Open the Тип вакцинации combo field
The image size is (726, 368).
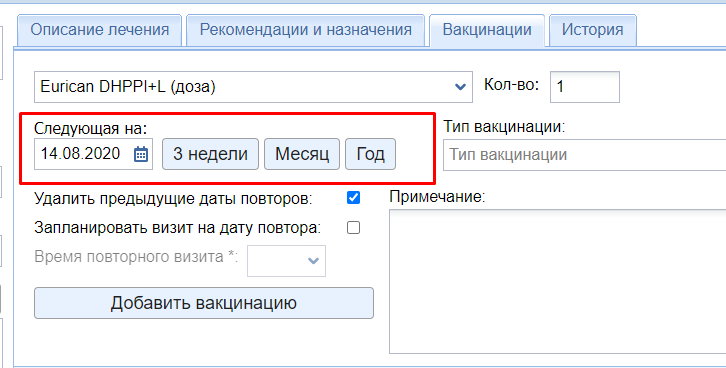tap(584, 155)
